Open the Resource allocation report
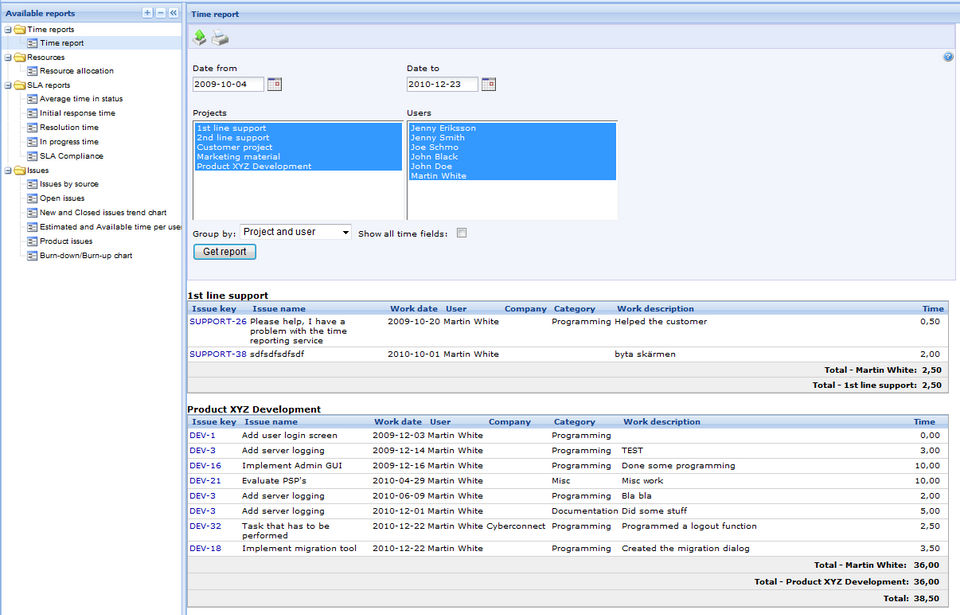This screenshot has width=960, height=615. pos(76,71)
